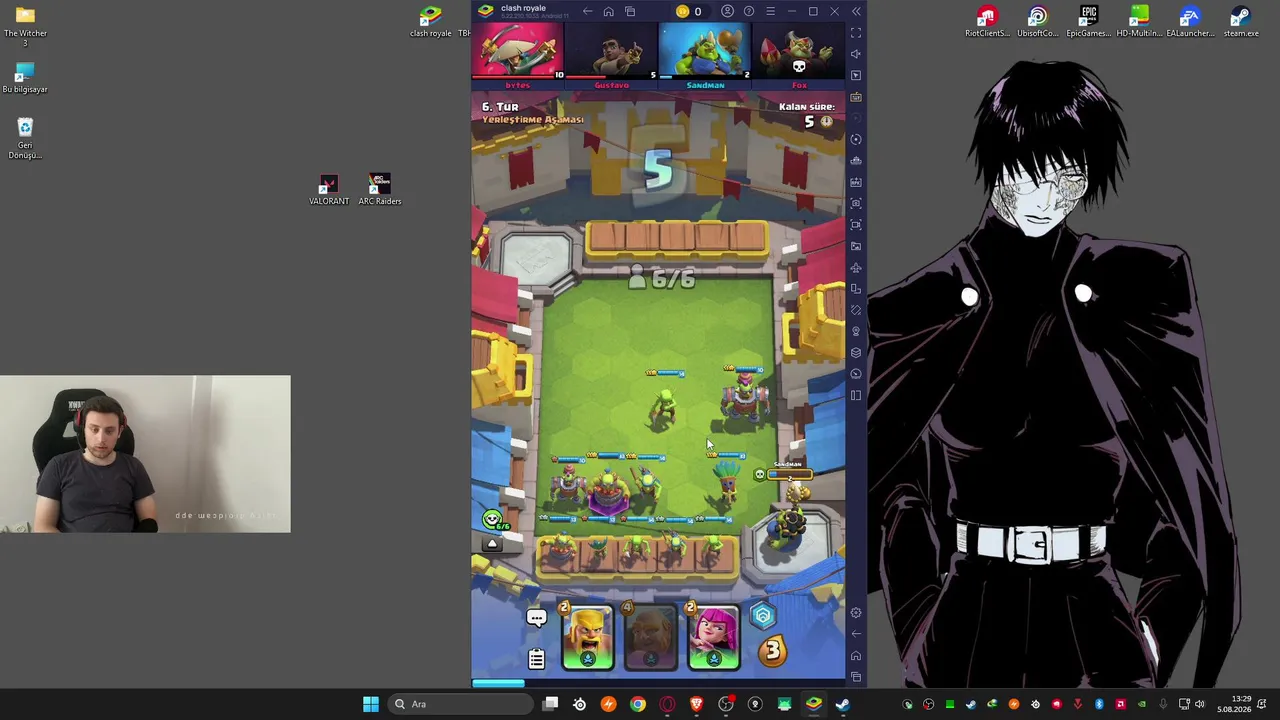Click the taskbar Ara search box

click(462, 704)
